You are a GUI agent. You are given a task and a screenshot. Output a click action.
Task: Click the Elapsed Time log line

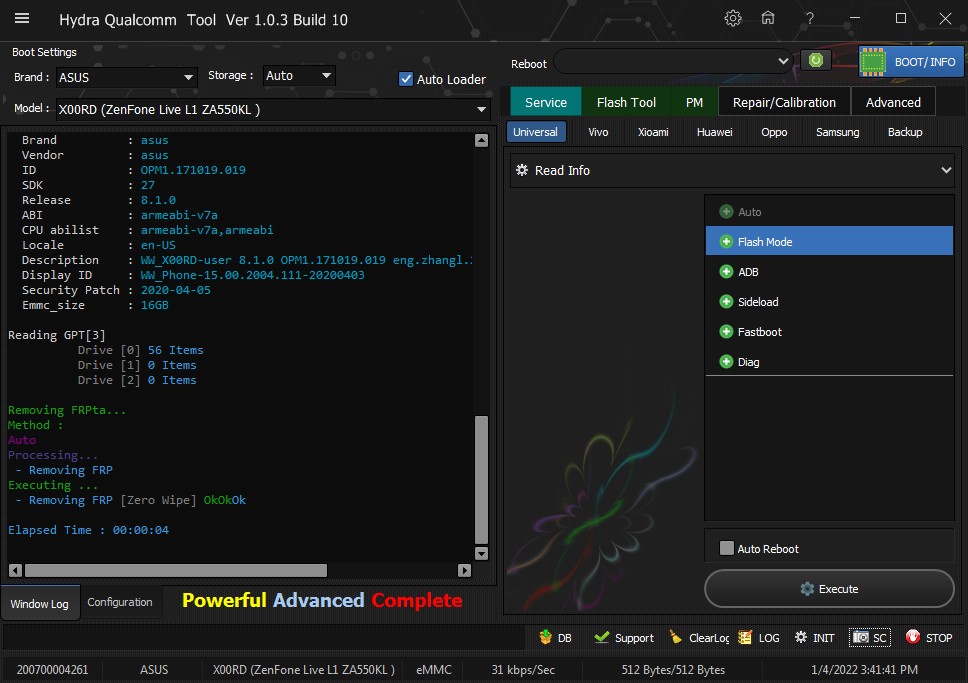[88, 530]
